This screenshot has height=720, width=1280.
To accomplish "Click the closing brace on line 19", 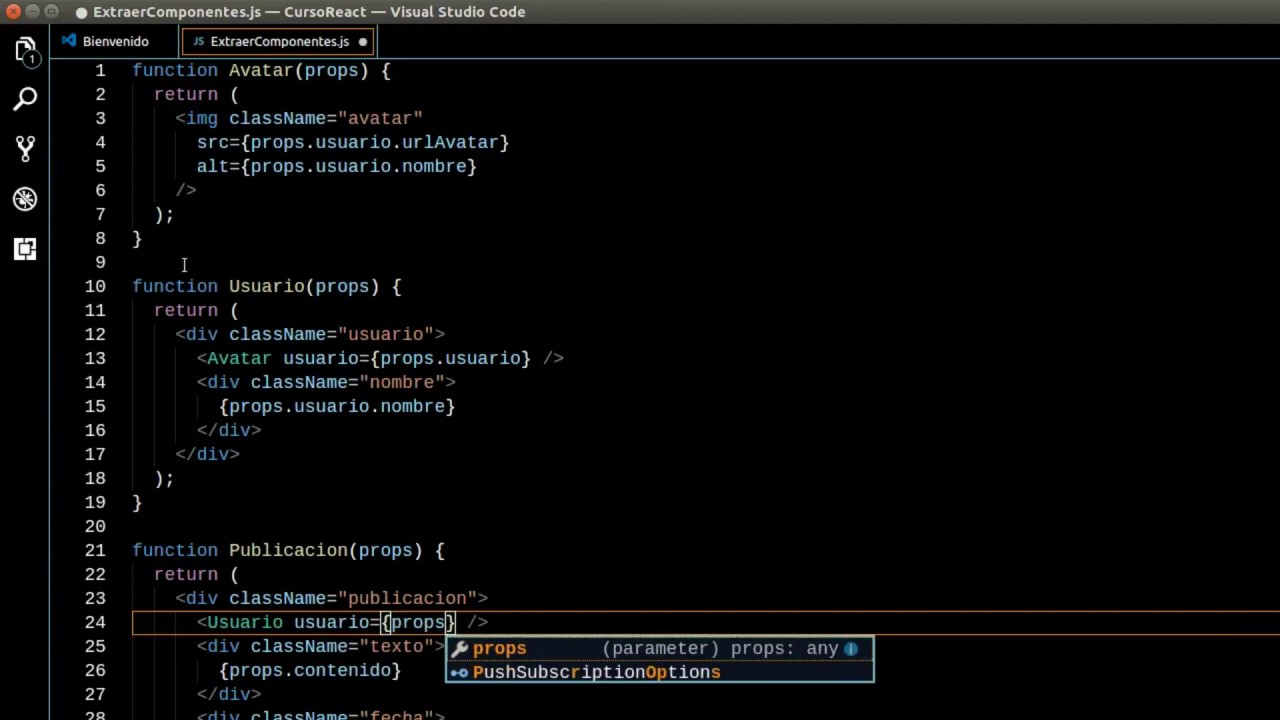I will point(137,502).
